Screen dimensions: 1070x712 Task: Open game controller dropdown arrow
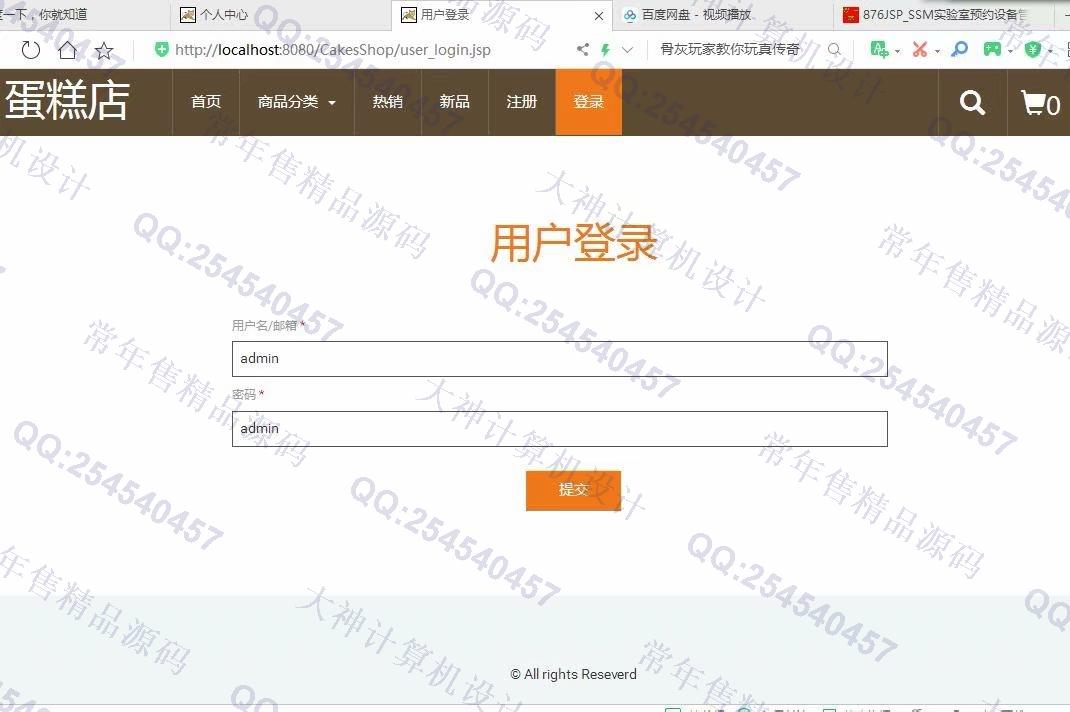click(1010, 51)
